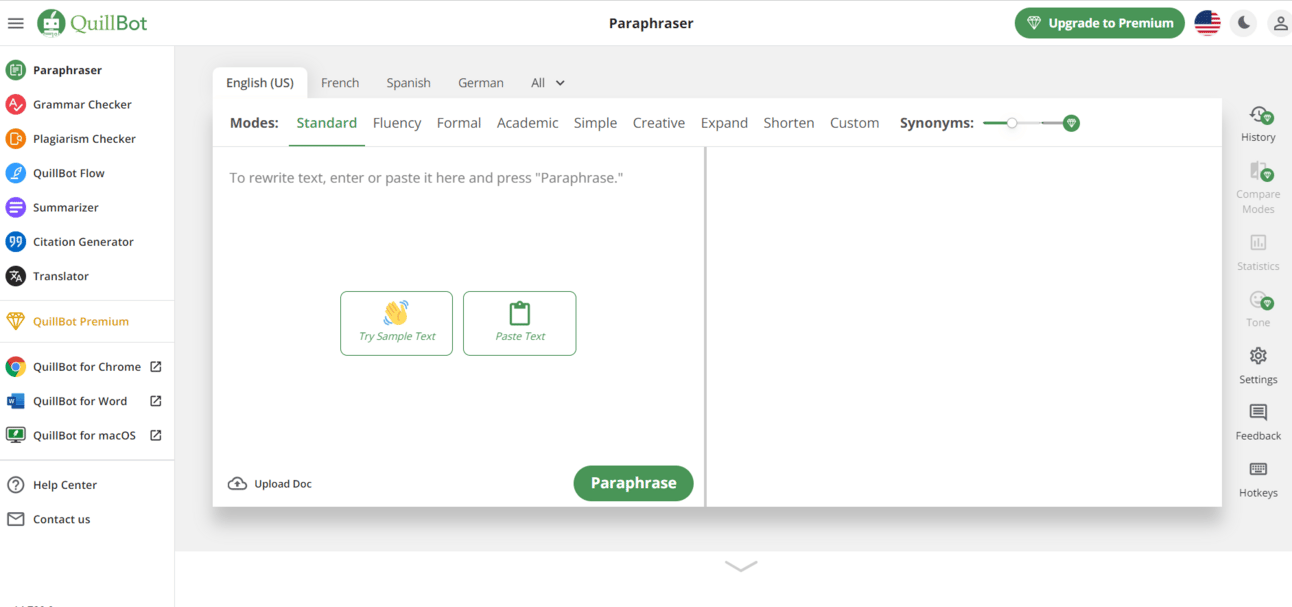
Task: Select Custom paraphrasing mode
Action: pos(855,123)
